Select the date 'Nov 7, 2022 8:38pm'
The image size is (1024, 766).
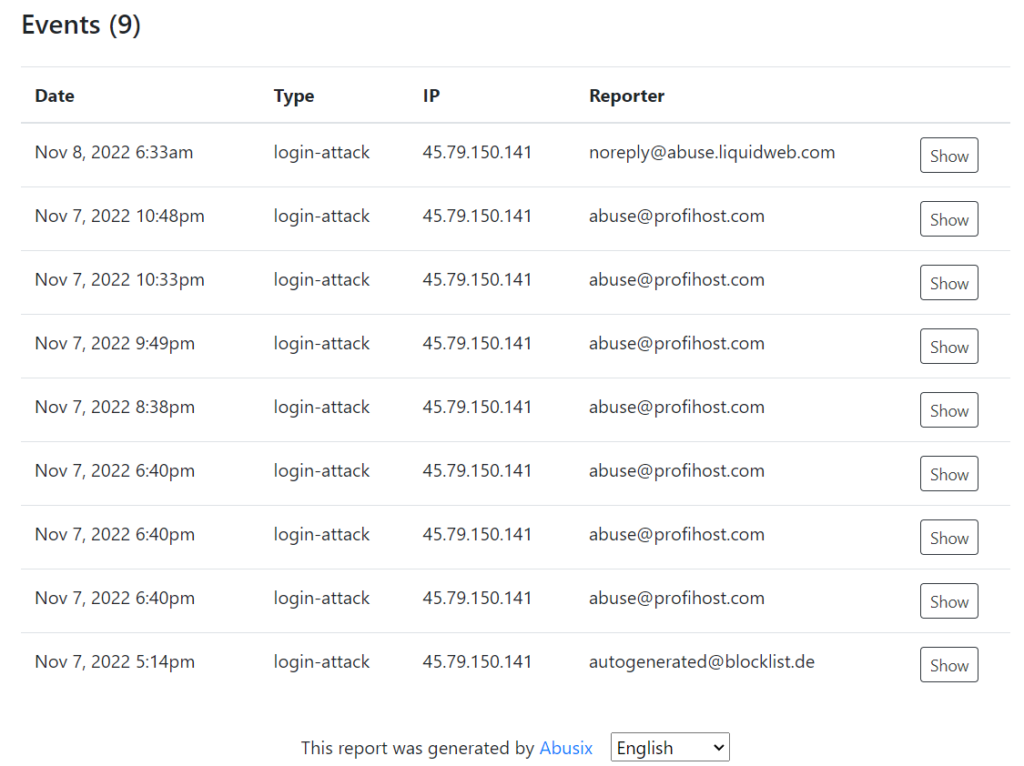[x=114, y=407]
